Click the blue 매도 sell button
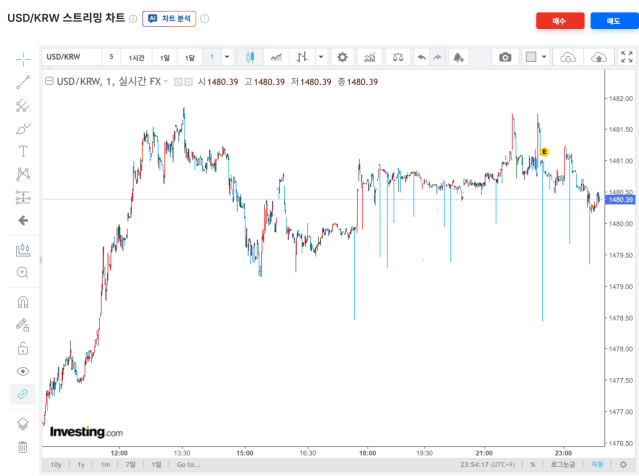This screenshot has height=476, width=639. [612, 20]
